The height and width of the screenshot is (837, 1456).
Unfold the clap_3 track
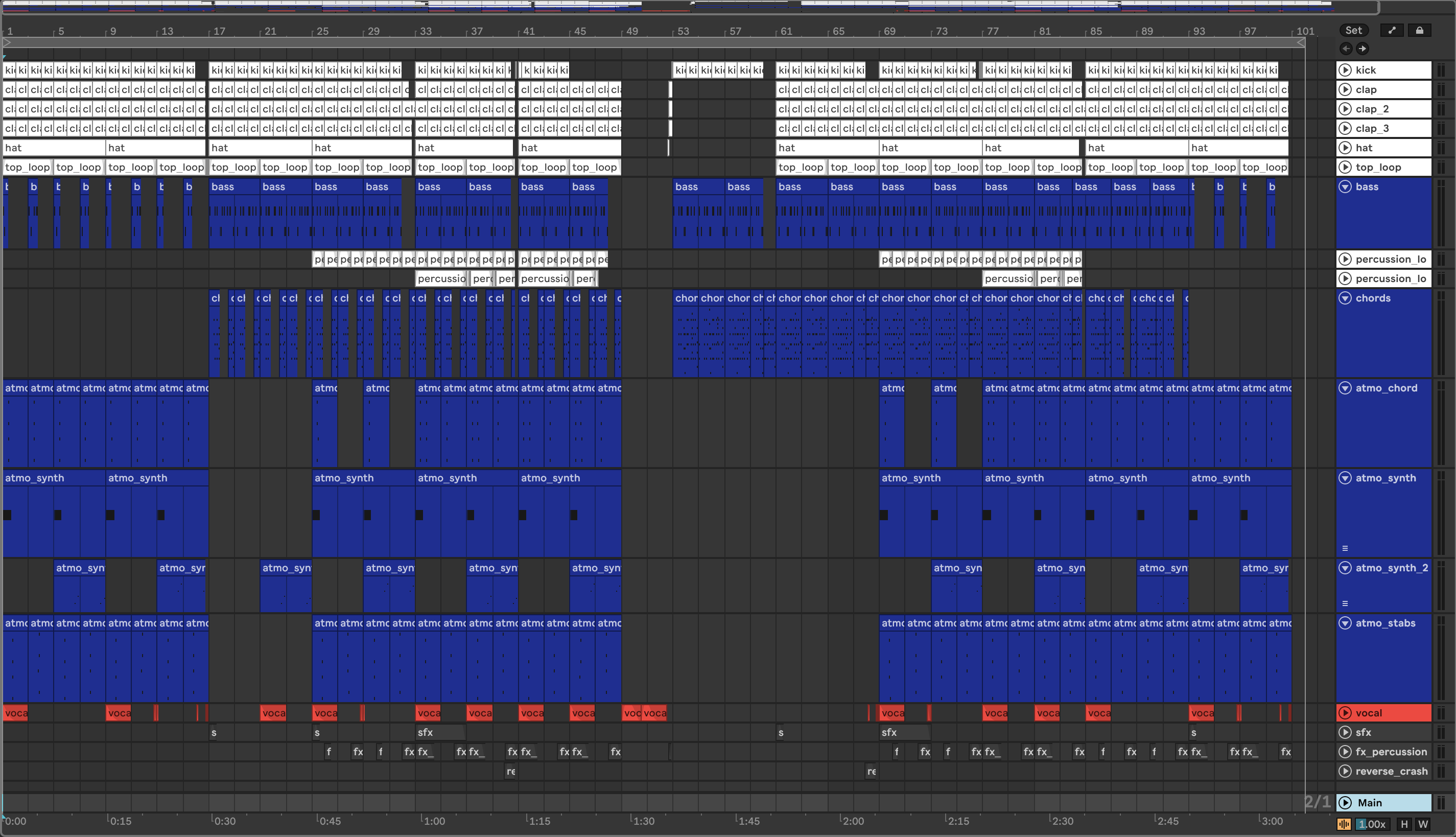click(x=1345, y=128)
